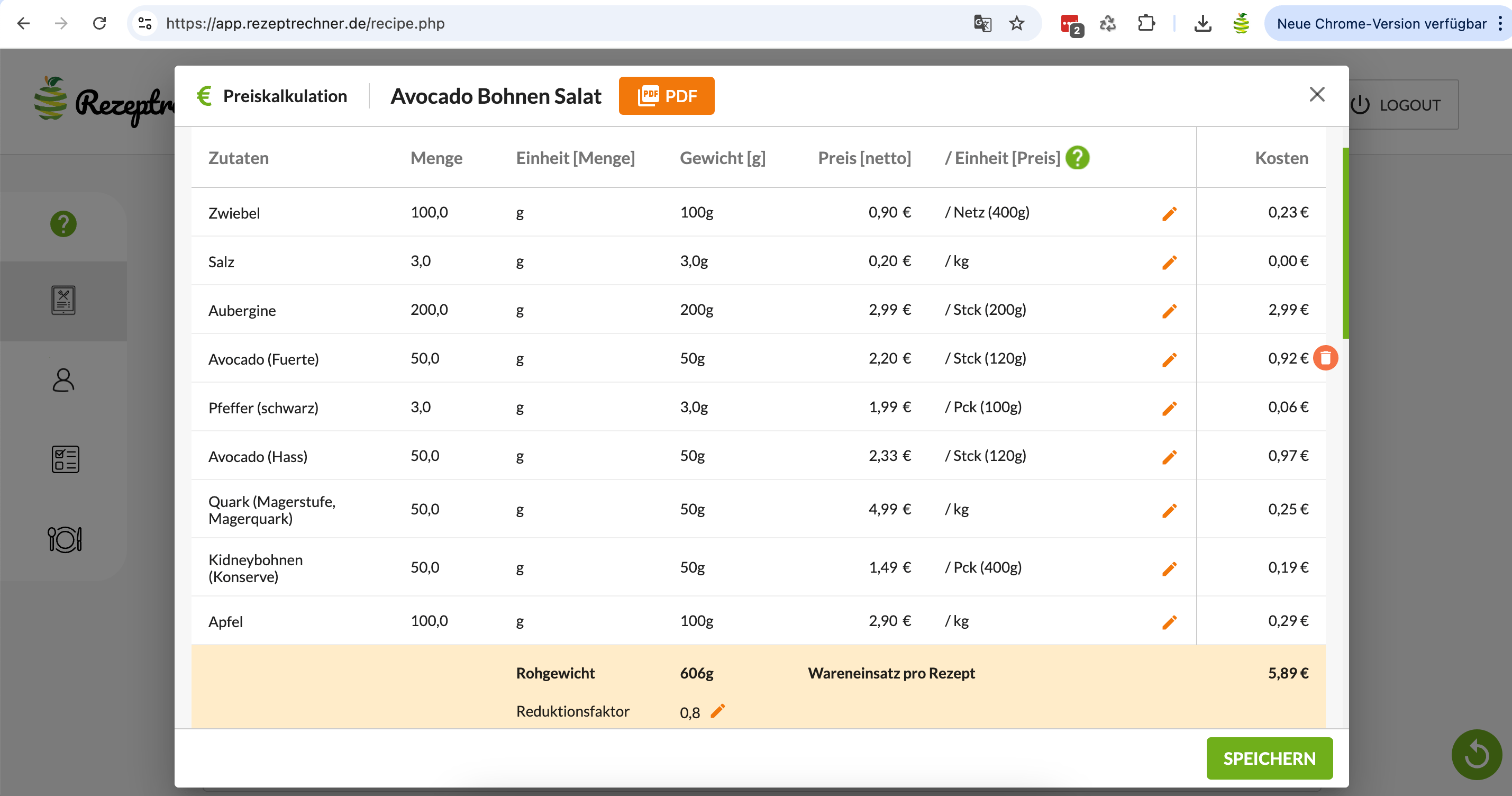Select the Zwiebel ingredient name

(234, 213)
